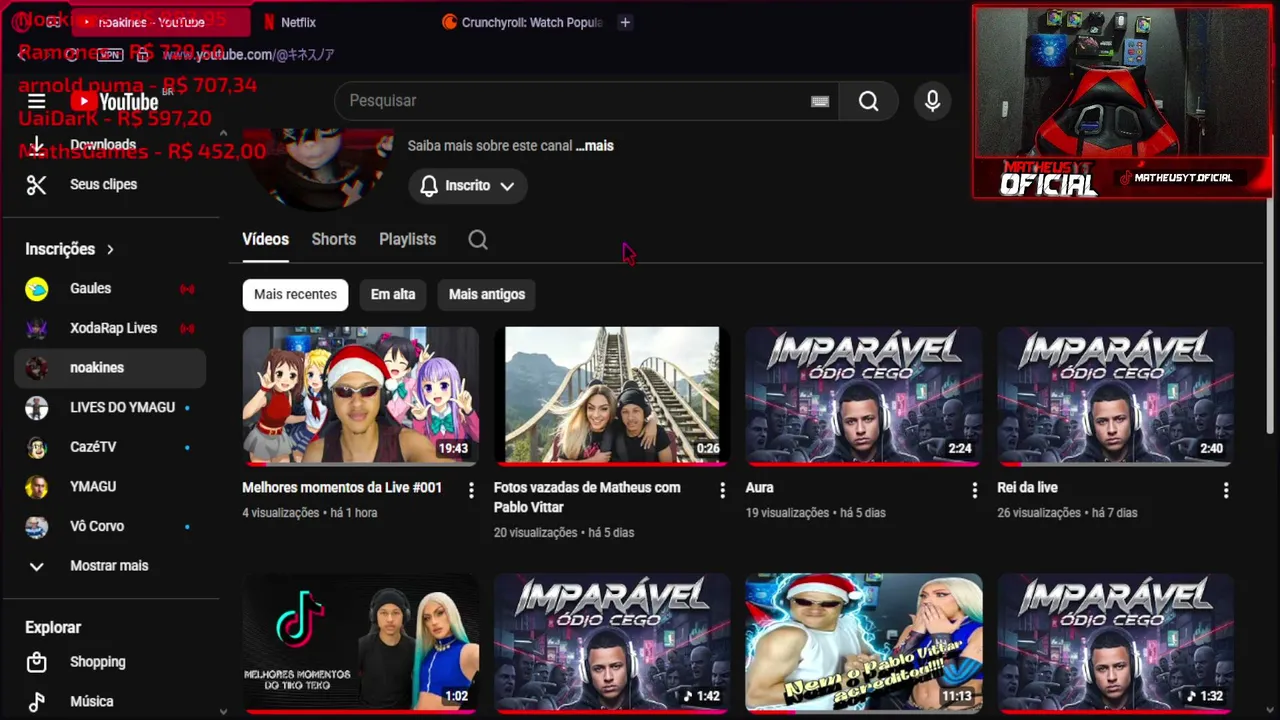Click the main page vertical scrollbar
The width and height of the screenshot is (1280, 720).
(x=1271, y=315)
